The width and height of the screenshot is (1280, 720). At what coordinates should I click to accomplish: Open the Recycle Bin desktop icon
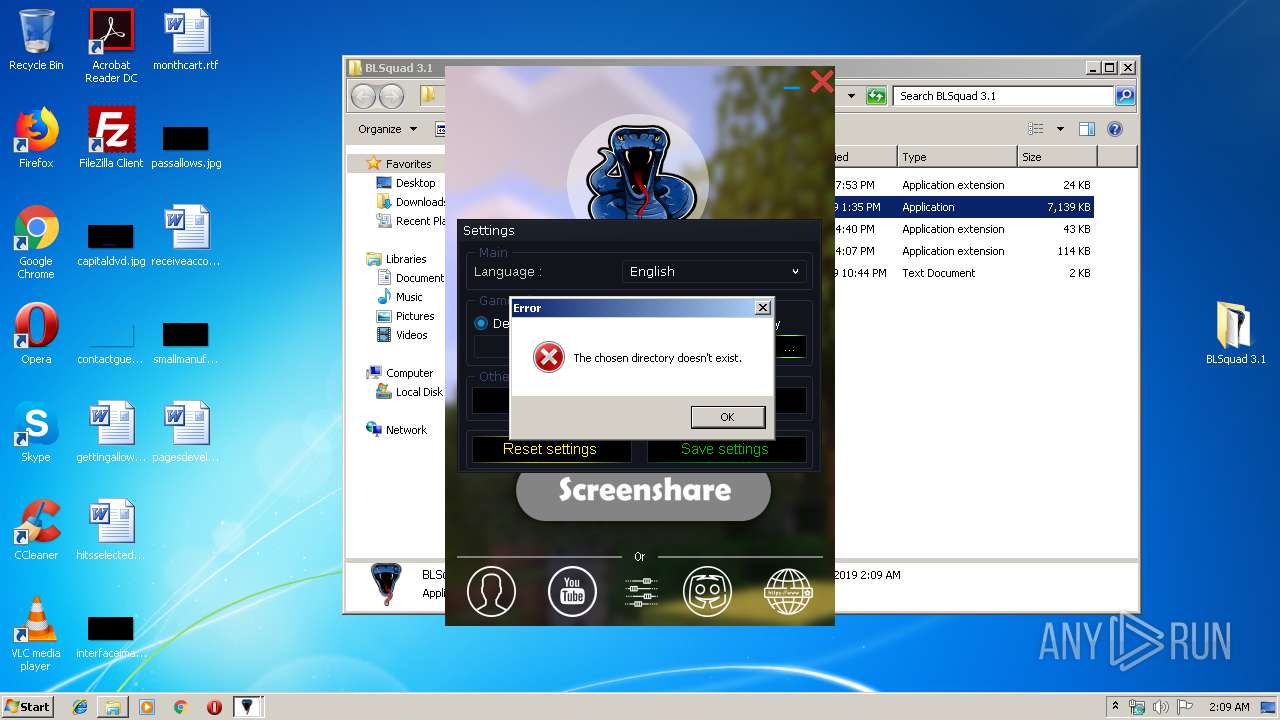pyautogui.click(x=36, y=40)
